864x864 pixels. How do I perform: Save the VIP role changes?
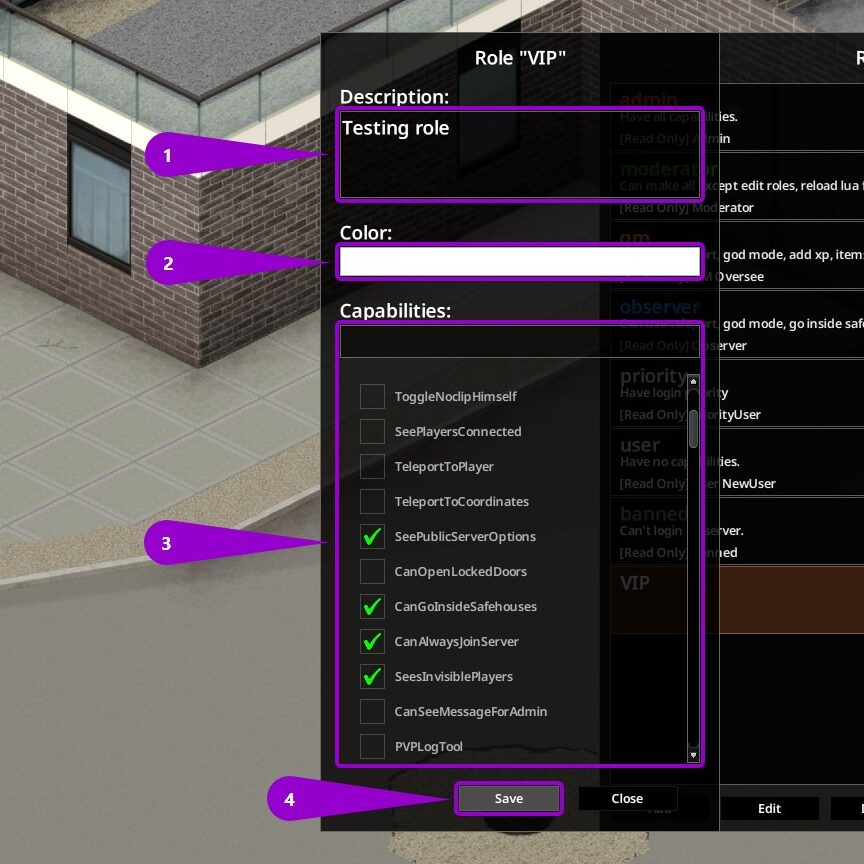coord(509,798)
